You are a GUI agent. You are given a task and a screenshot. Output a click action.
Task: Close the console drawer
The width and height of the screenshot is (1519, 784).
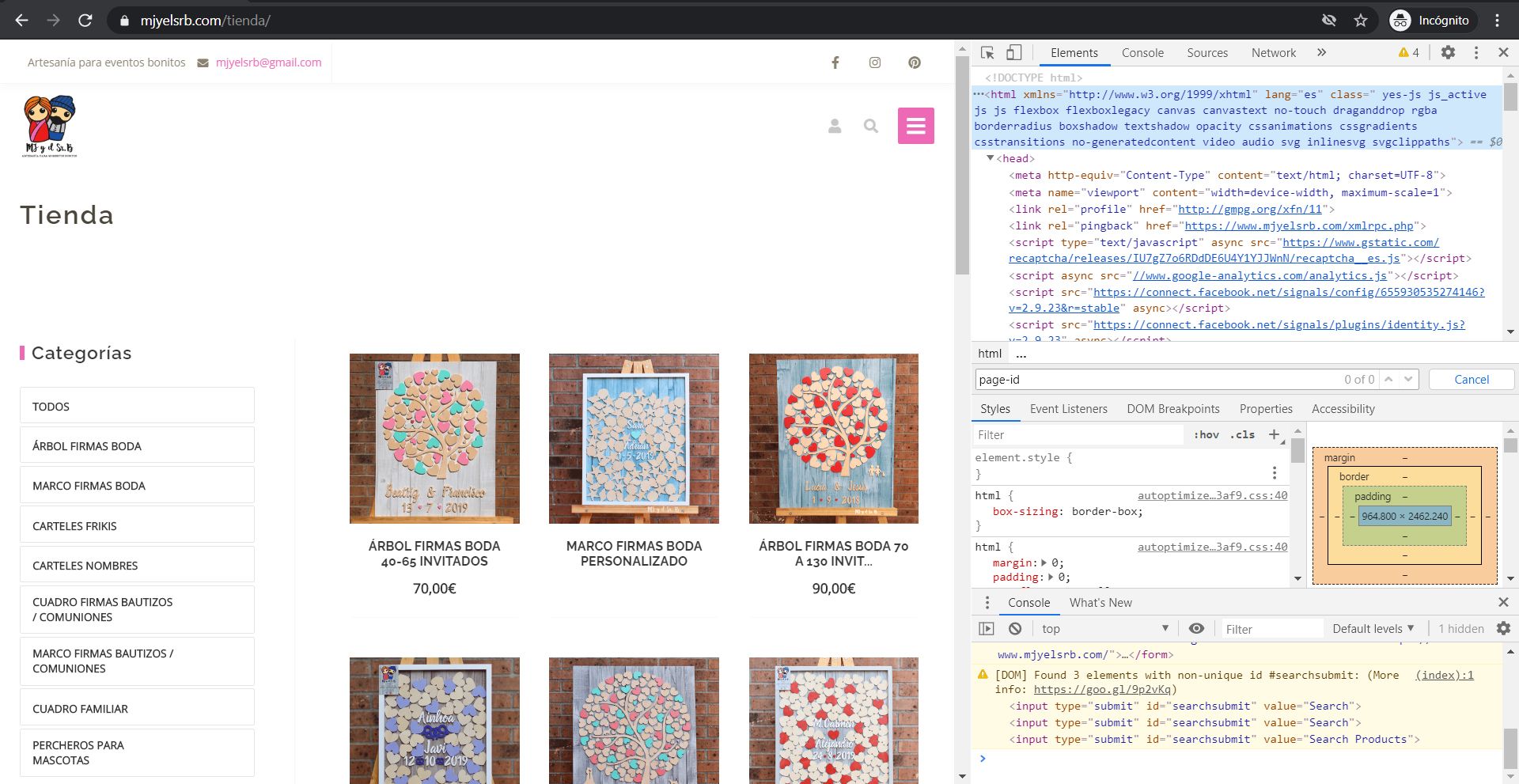coord(1503,603)
